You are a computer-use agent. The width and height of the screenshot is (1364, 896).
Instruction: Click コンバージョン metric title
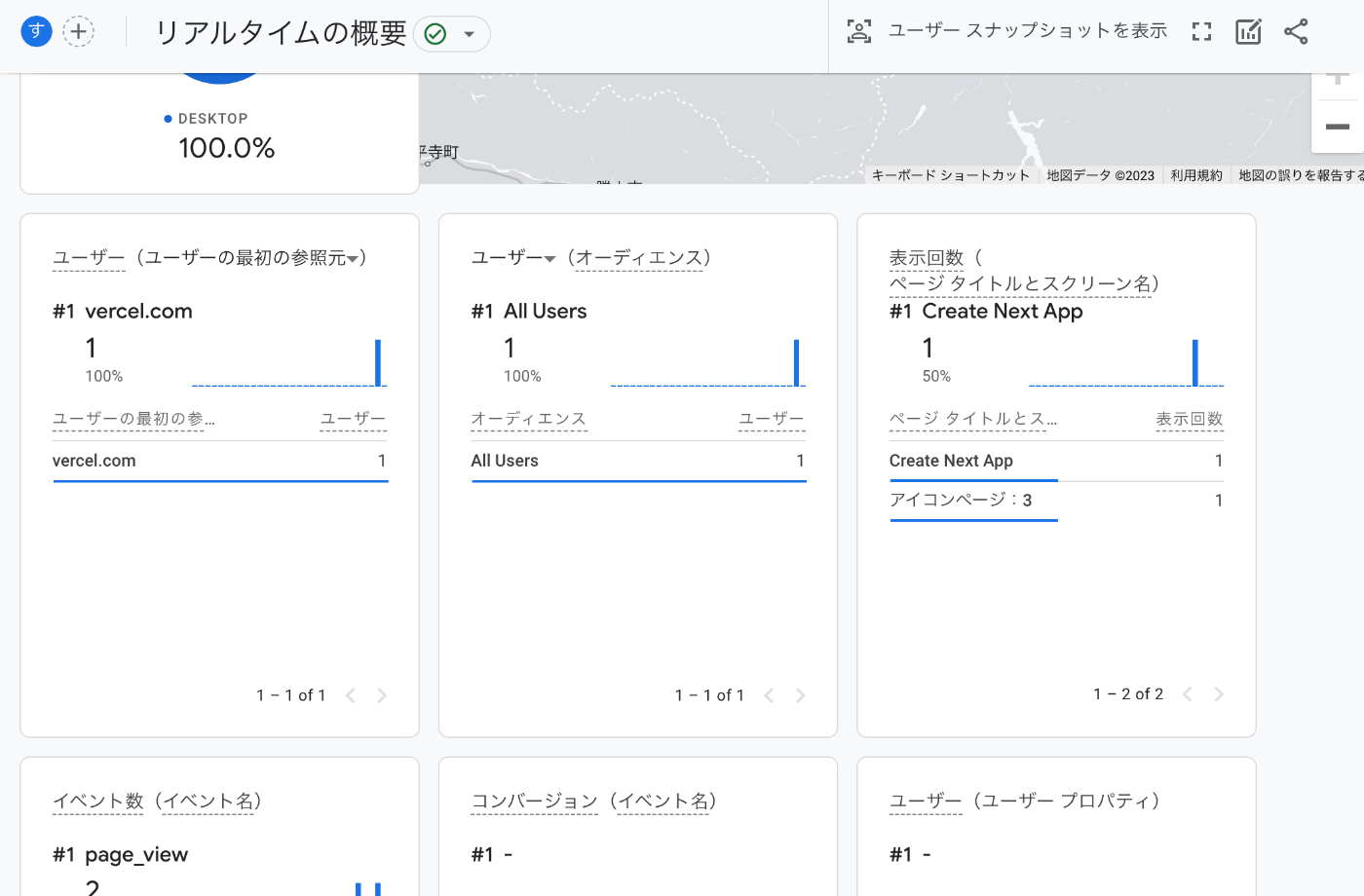pyautogui.click(x=535, y=802)
